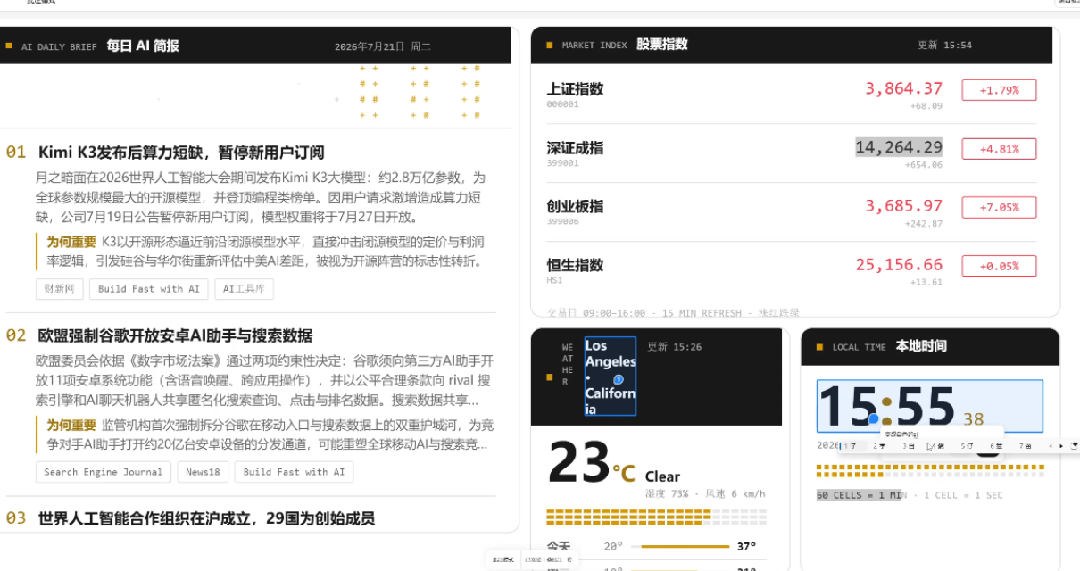Click the 38 seconds counter

pos(973,419)
